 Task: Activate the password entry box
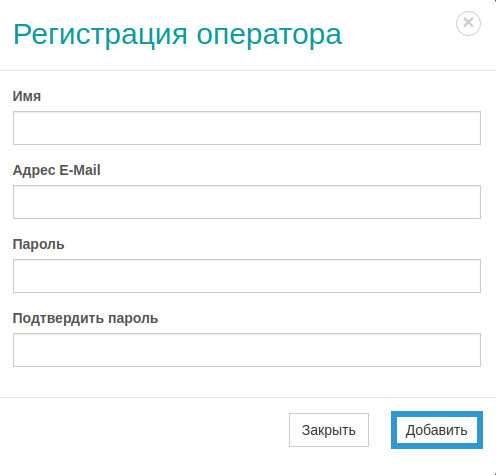[247, 276]
